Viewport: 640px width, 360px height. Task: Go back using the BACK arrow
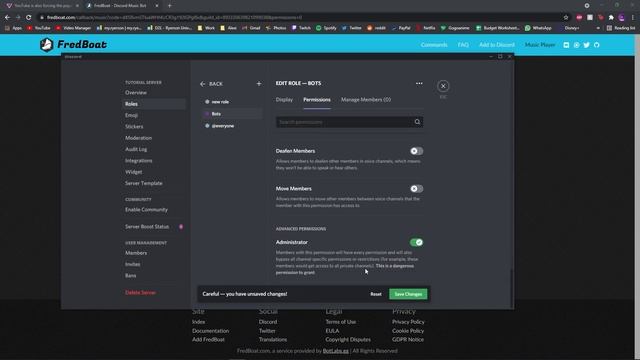coord(211,84)
